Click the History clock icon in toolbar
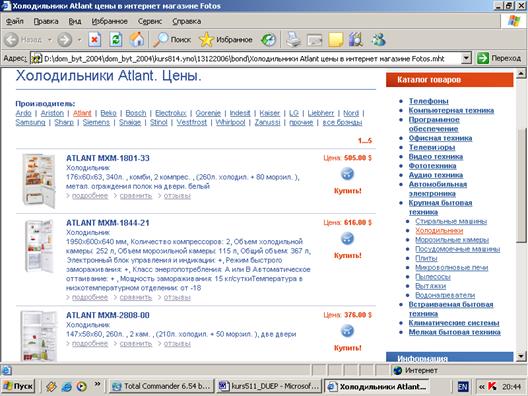 click(268, 40)
